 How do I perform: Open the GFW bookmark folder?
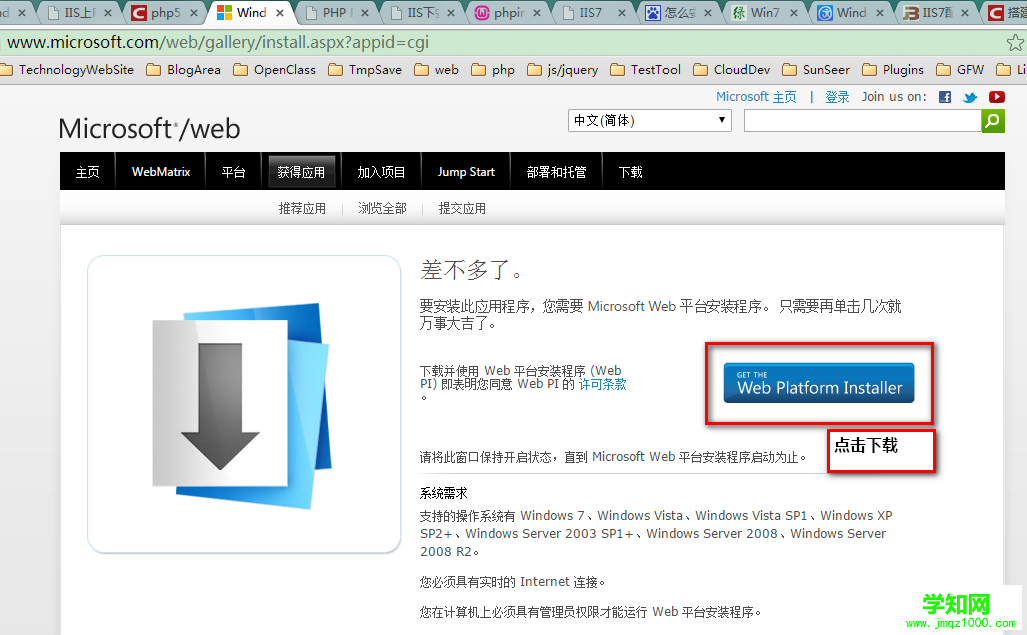click(x=960, y=69)
